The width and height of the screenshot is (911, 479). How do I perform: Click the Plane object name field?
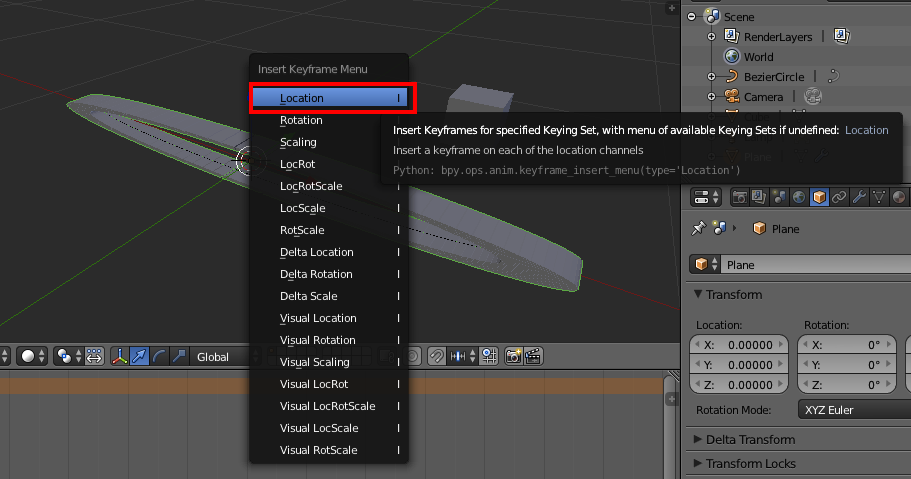click(x=816, y=264)
